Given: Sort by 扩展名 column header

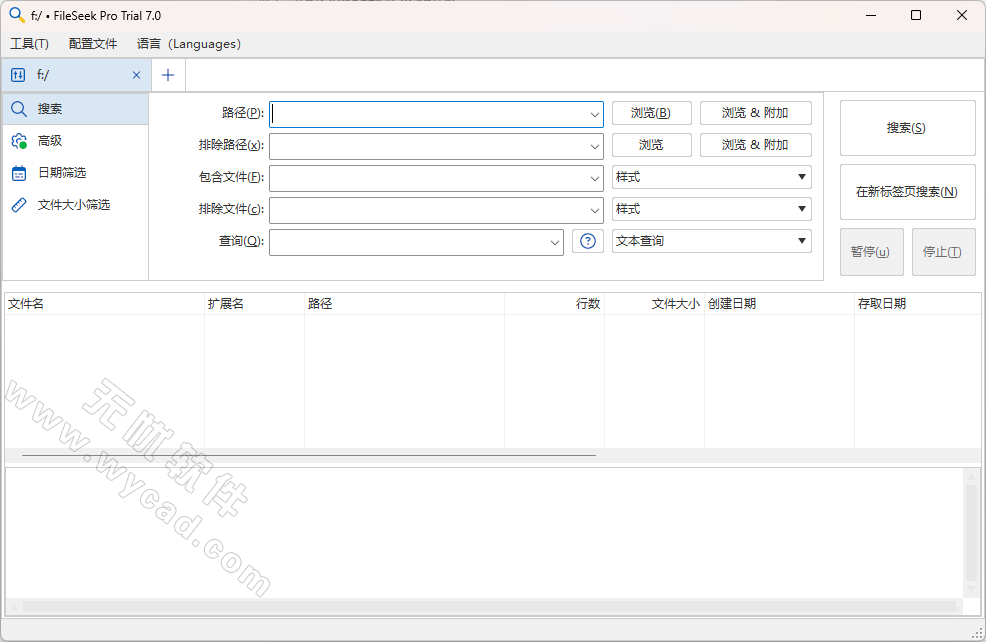Looking at the screenshot, I should click(x=255, y=304).
